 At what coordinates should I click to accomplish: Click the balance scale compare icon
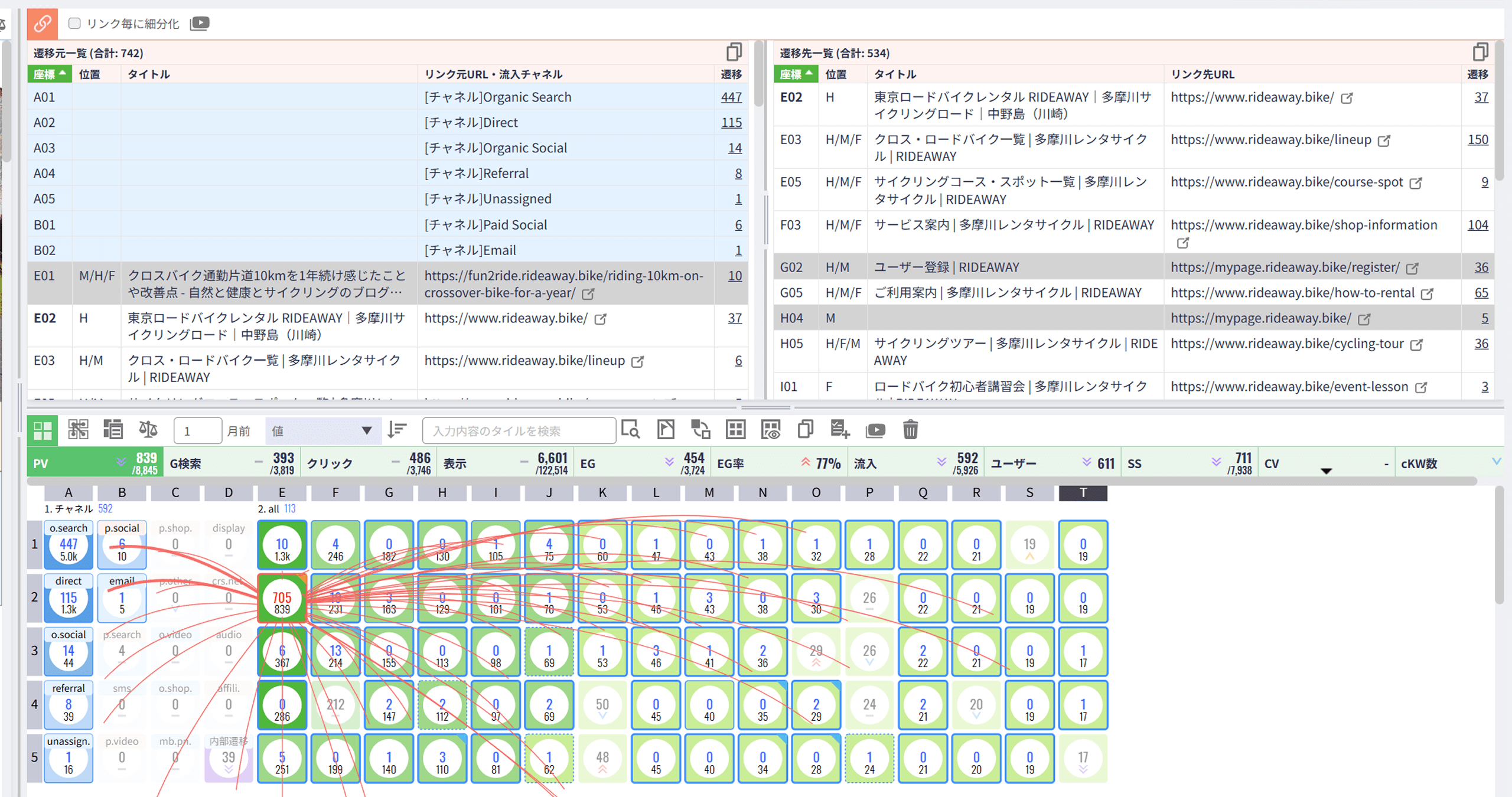click(x=148, y=430)
